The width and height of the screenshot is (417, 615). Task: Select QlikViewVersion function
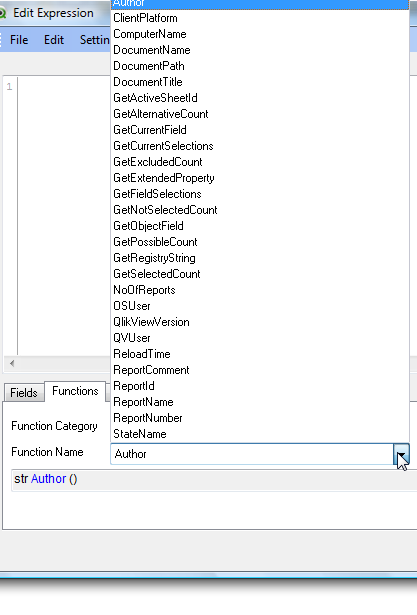point(260,322)
